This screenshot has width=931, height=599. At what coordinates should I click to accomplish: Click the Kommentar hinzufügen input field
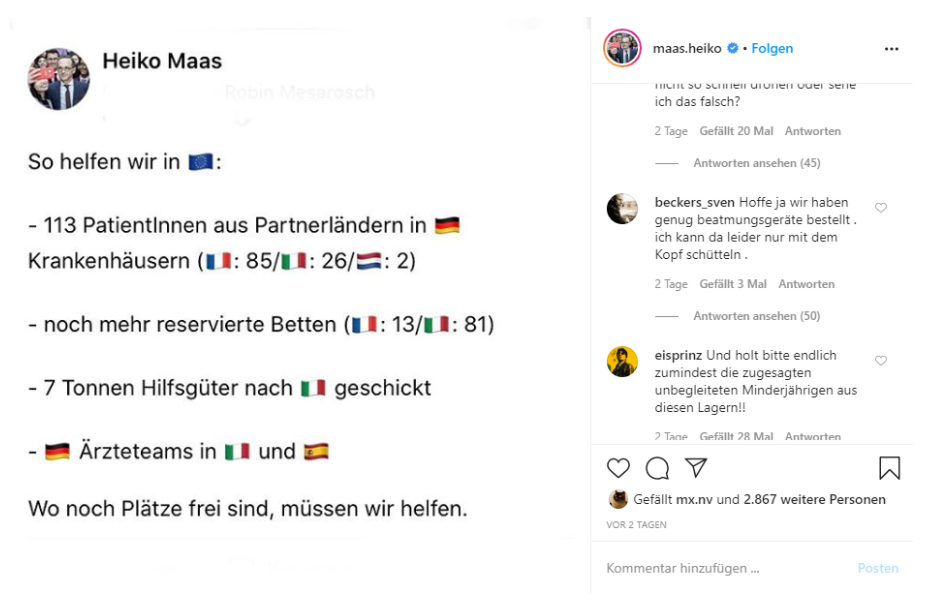[x=720, y=568]
